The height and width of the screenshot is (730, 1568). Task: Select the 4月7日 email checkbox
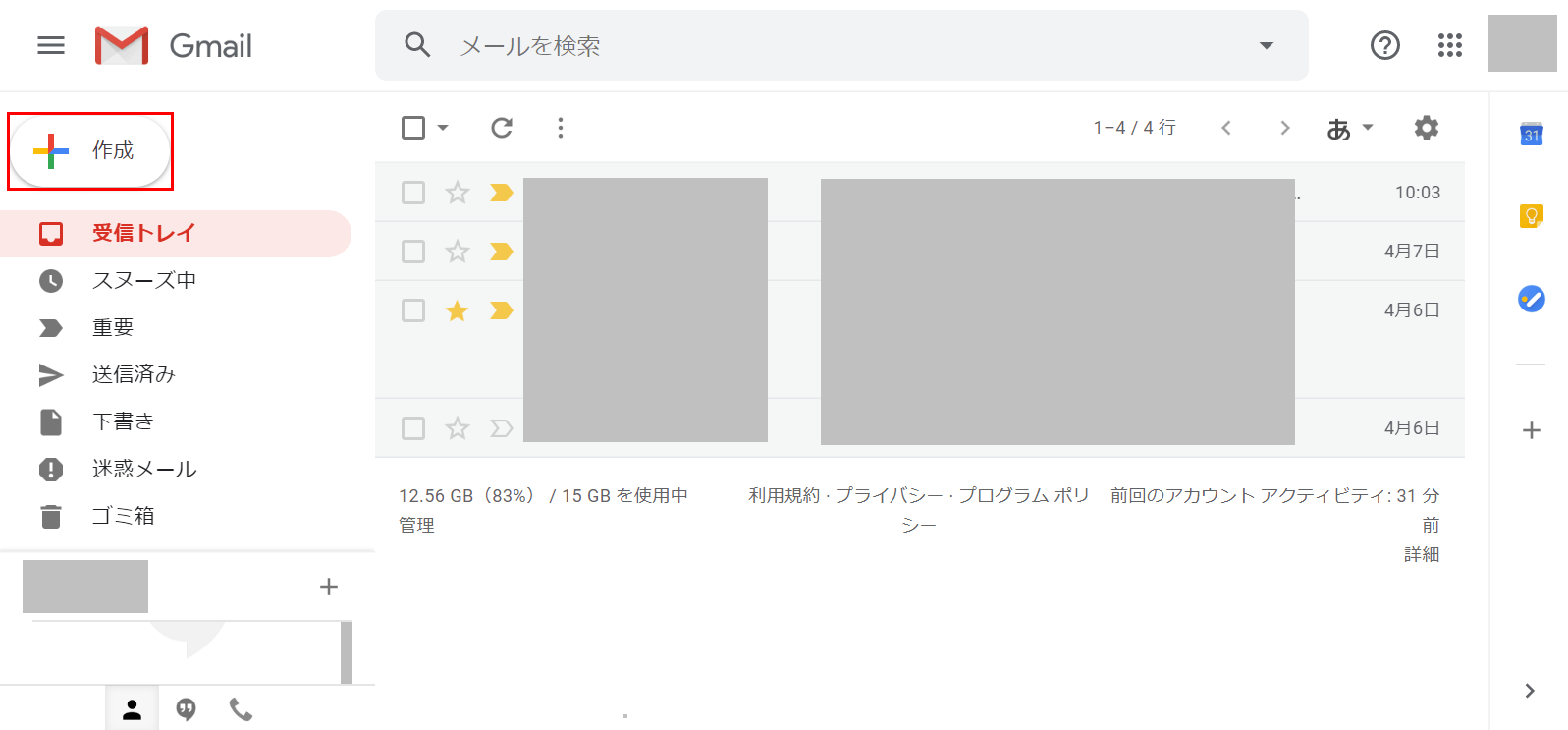(413, 252)
